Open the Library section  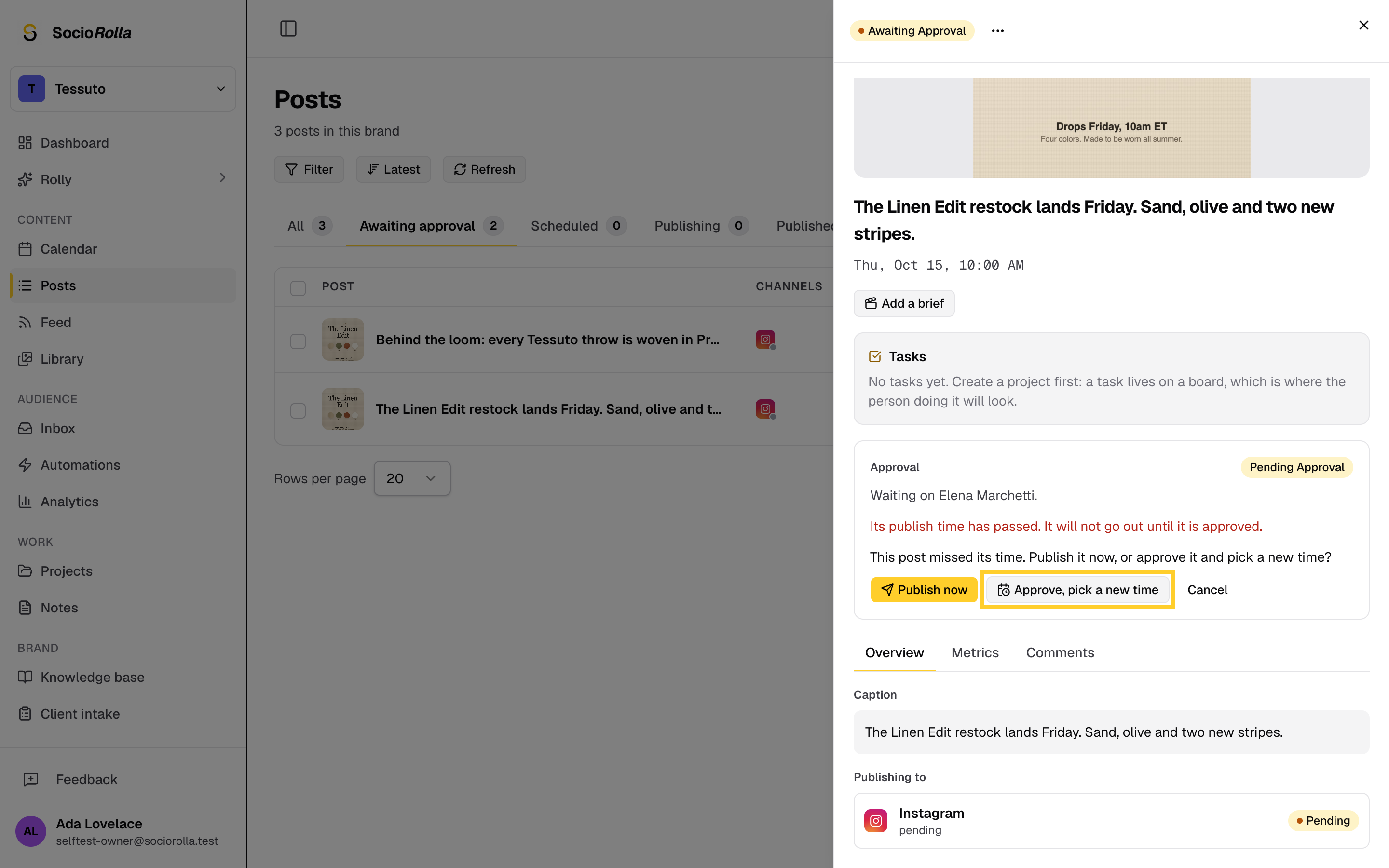click(x=123, y=359)
